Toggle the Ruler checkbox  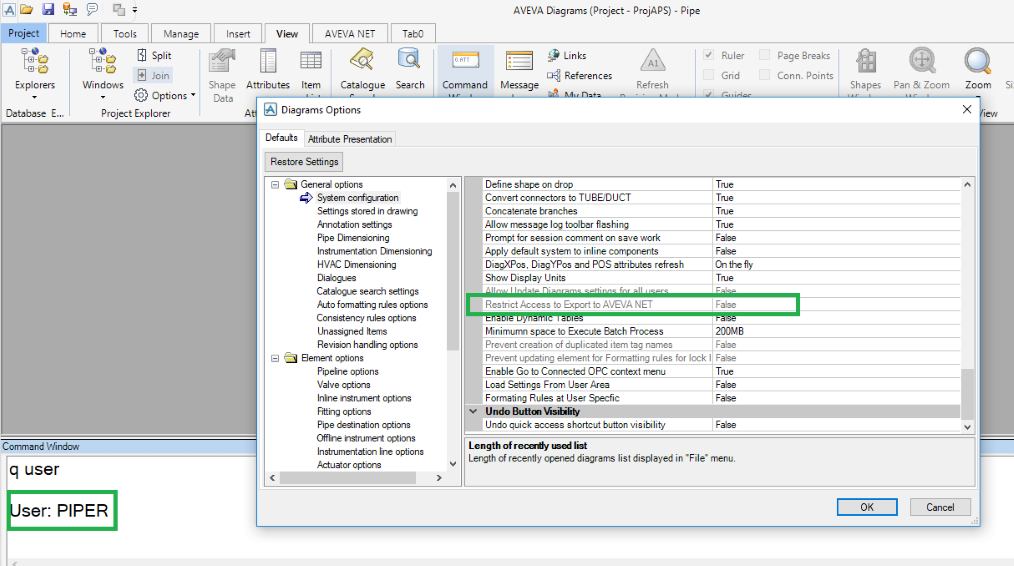pyautogui.click(x=709, y=56)
